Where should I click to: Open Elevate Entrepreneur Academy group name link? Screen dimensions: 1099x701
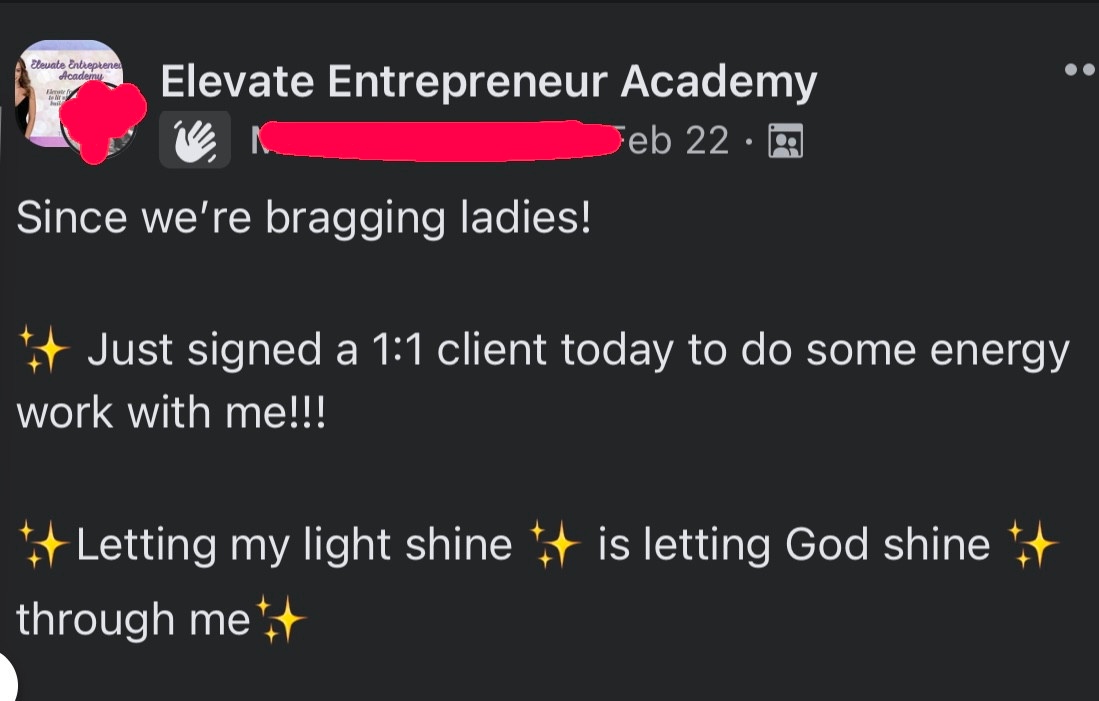tap(488, 82)
